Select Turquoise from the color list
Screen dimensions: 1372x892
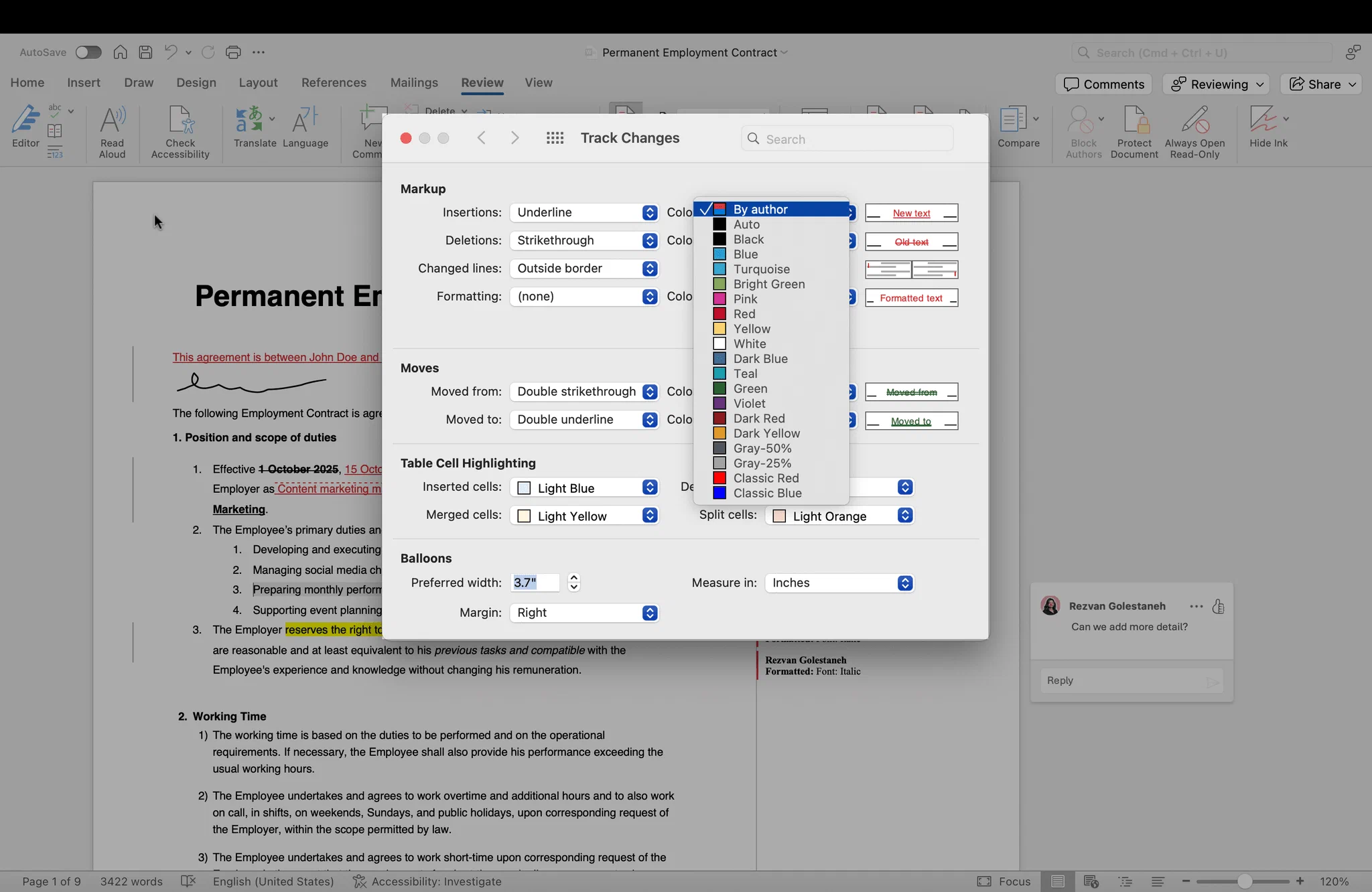click(x=771, y=269)
